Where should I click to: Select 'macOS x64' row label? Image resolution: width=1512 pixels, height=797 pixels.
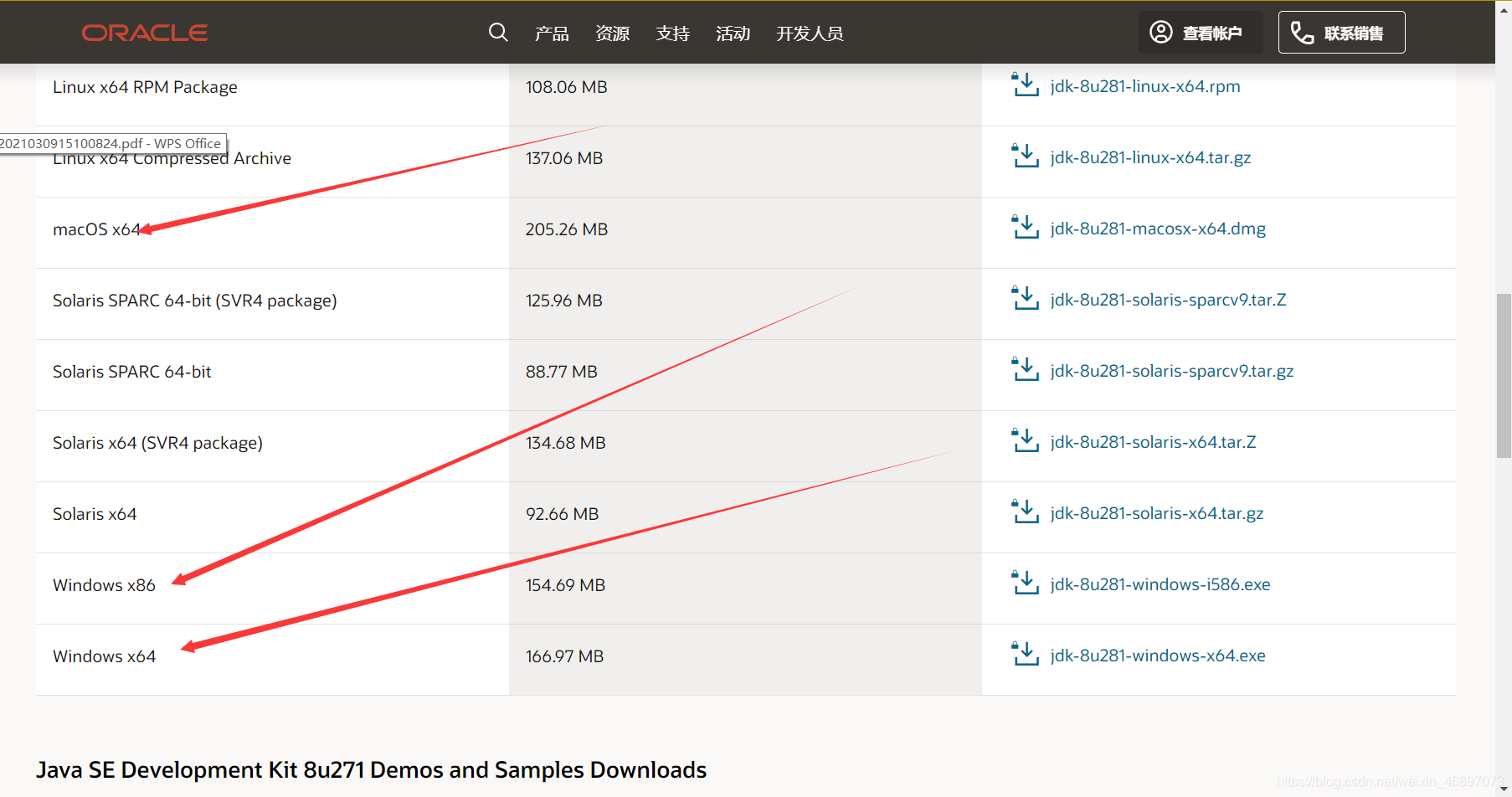click(96, 229)
